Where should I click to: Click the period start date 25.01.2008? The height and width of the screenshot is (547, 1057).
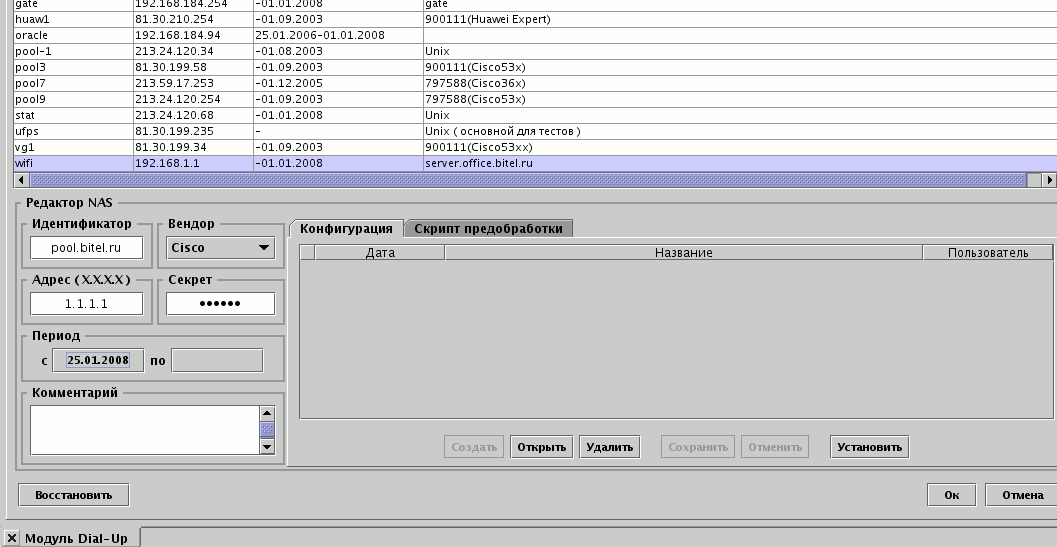coord(97,360)
